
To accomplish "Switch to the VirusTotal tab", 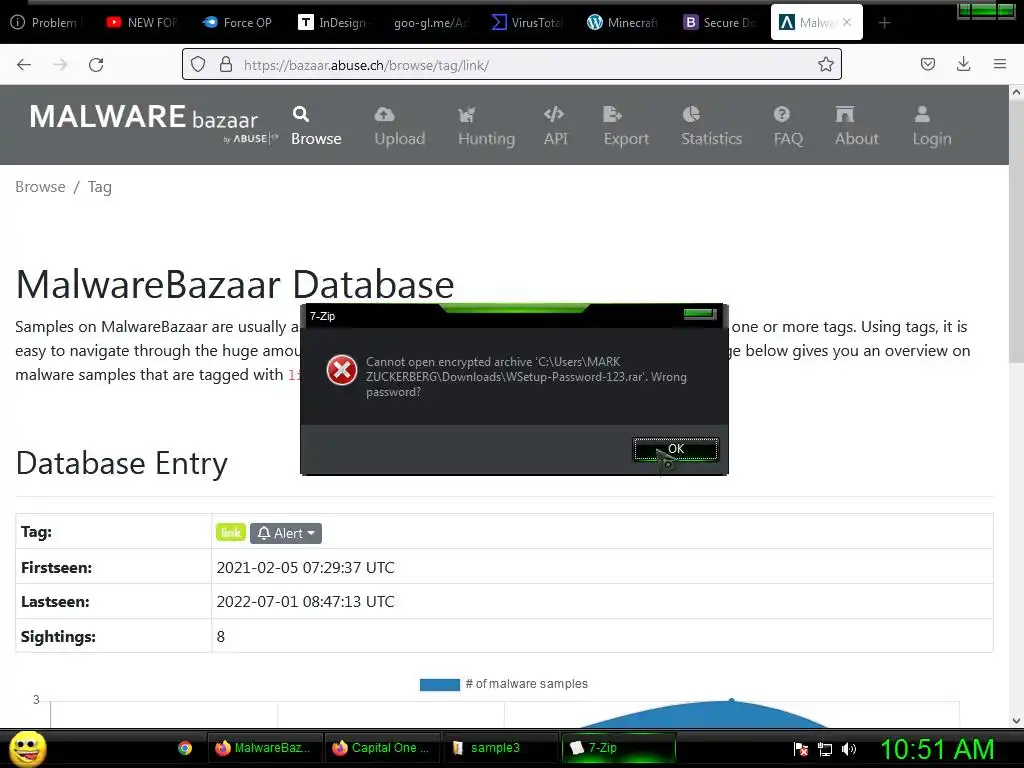I will (x=526, y=22).
